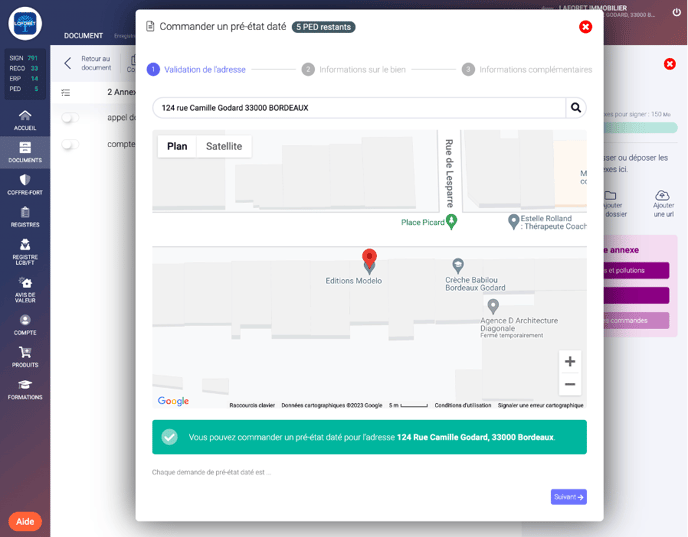688x537 pixels.
Task: Switch map to Plan view
Action: pyautogui.click(x=177, y=146)
